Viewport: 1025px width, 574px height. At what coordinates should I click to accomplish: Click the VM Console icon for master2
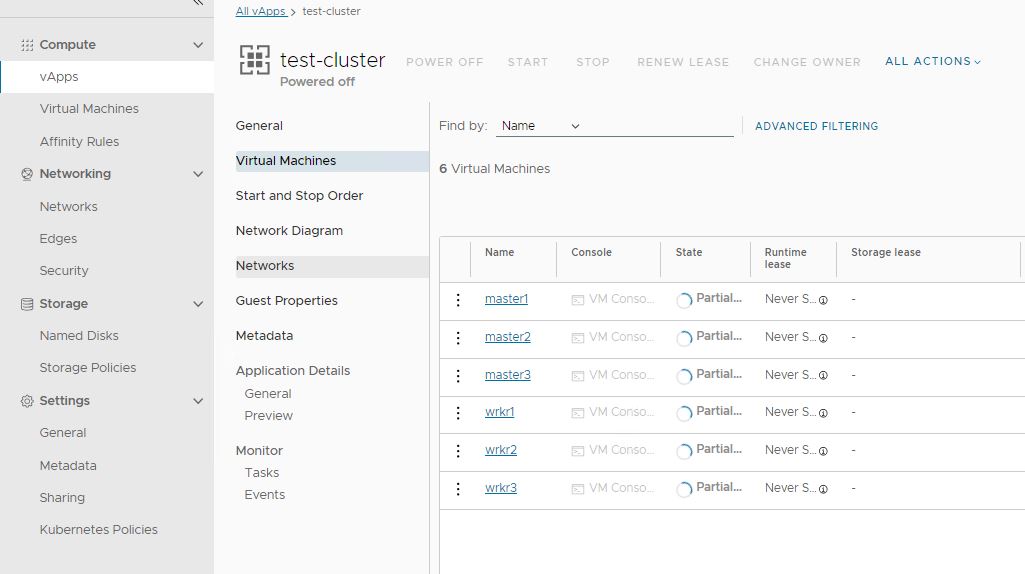point(578,338)
